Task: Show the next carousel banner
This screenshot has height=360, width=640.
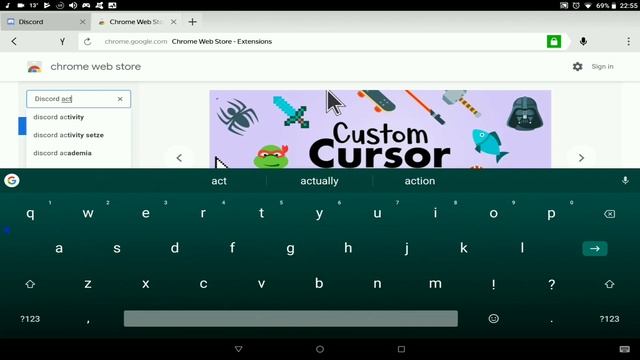Action: click(581, 158)
